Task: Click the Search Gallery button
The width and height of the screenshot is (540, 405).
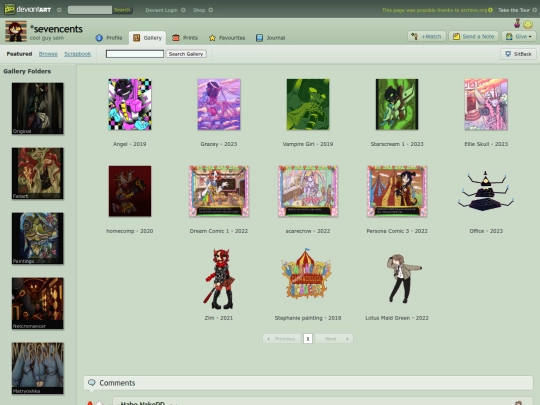Action: [186, 54]
